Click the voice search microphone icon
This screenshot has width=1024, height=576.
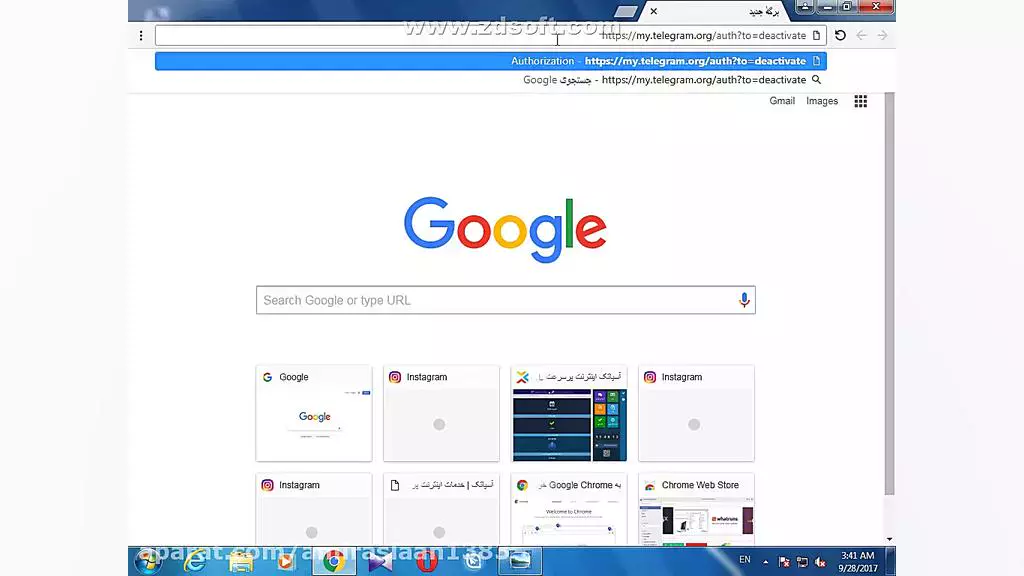click(x=744, y=300)
